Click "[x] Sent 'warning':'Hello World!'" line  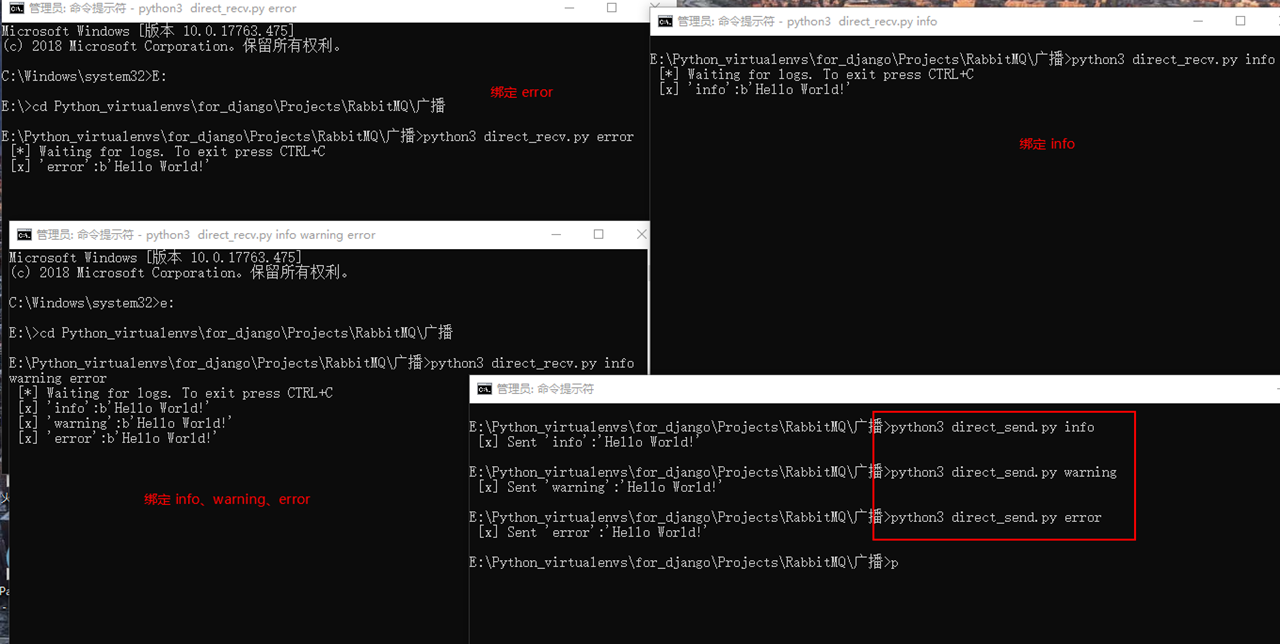[598, 487]
